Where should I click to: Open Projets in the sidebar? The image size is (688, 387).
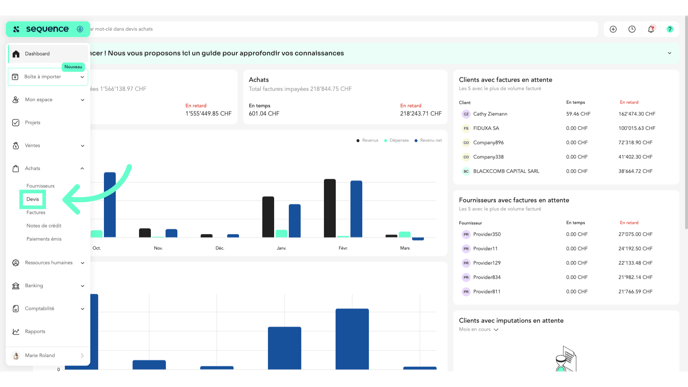tap(32, 122)
